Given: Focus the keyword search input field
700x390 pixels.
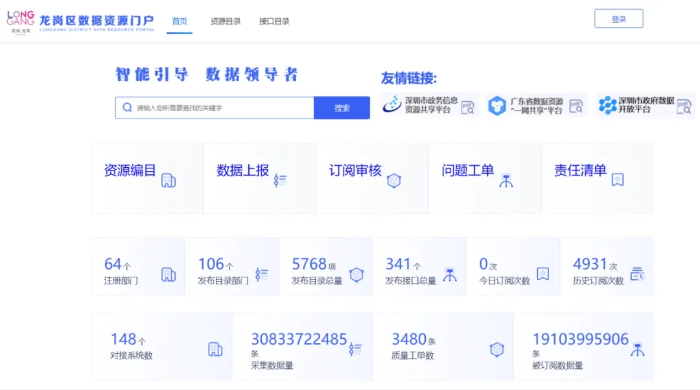Looking at the screenshot, I should click(x=215, y=108).
